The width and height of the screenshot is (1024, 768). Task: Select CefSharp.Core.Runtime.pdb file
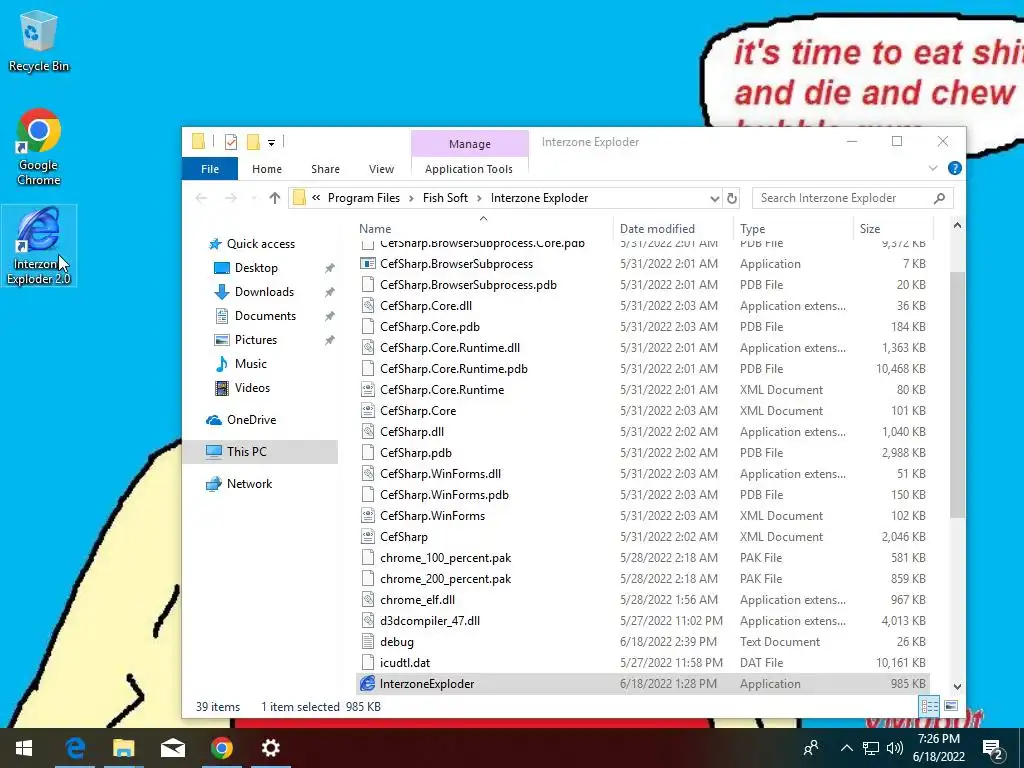tap(643, 369)
